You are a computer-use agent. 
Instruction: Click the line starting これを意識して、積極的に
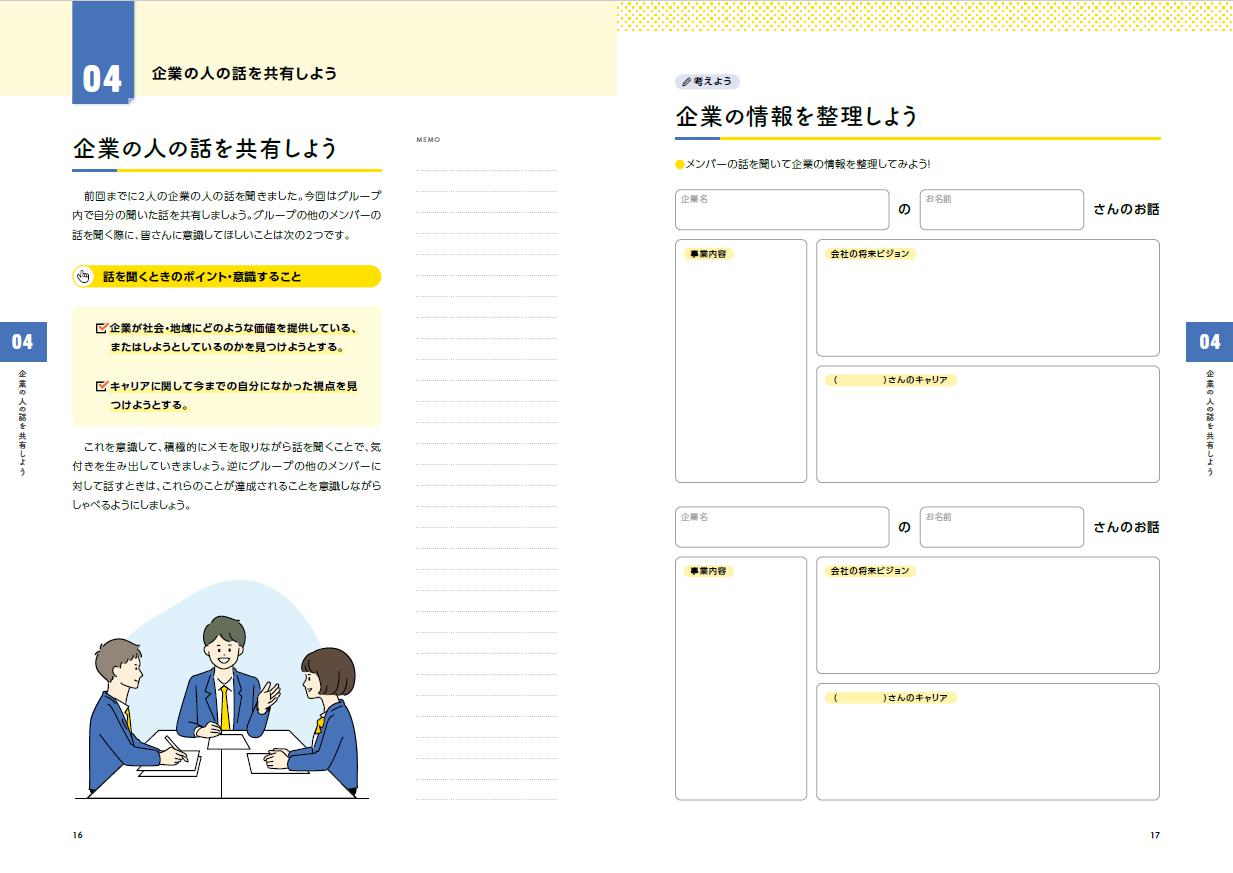pos(233,447)
